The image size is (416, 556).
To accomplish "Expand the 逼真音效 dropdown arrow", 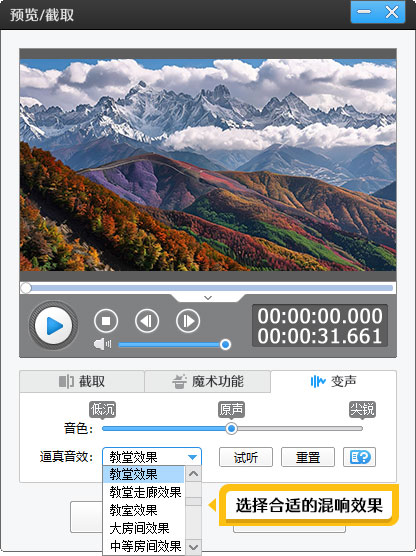I will (193, 457).
